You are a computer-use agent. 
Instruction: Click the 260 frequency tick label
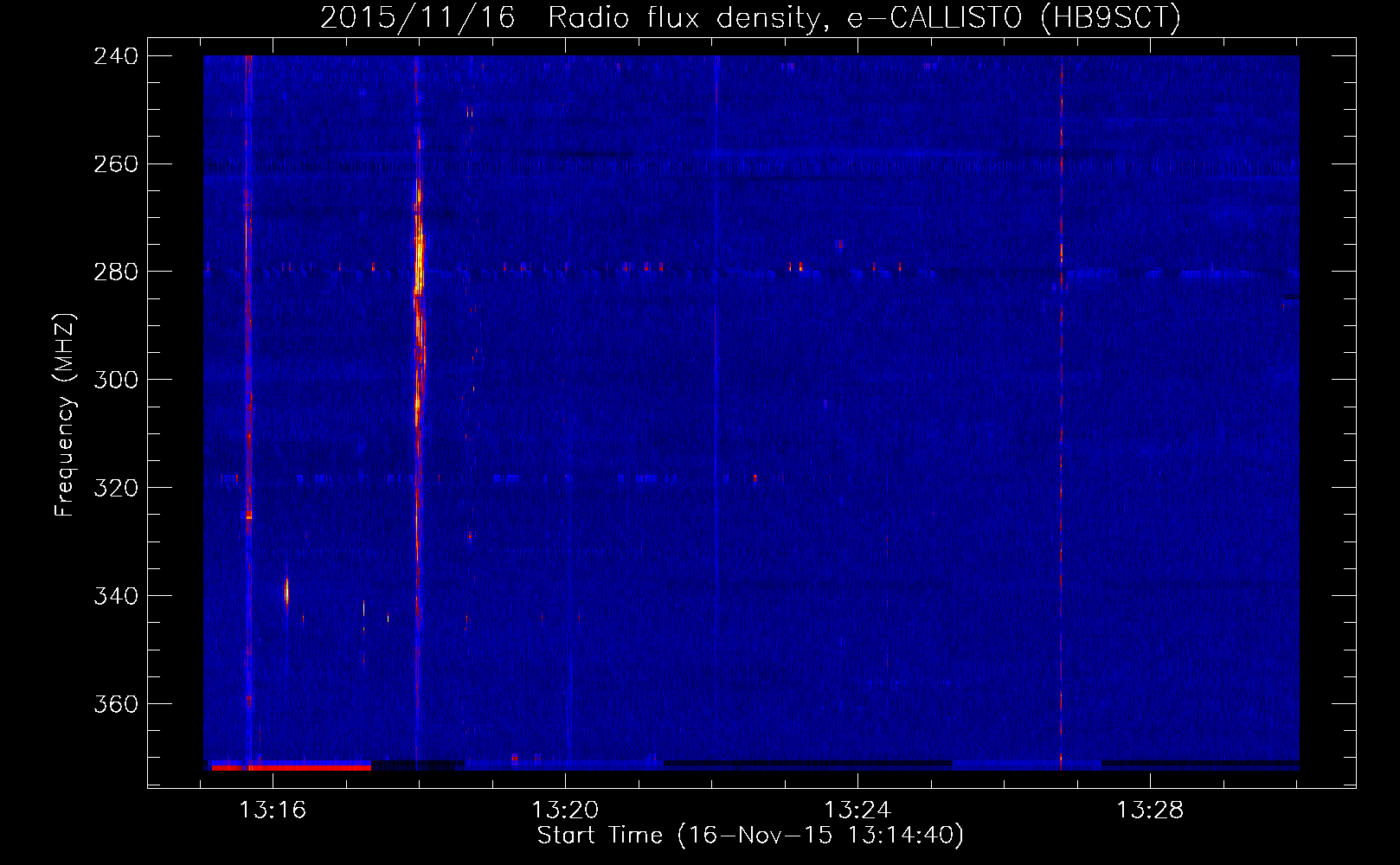(116, 164)
